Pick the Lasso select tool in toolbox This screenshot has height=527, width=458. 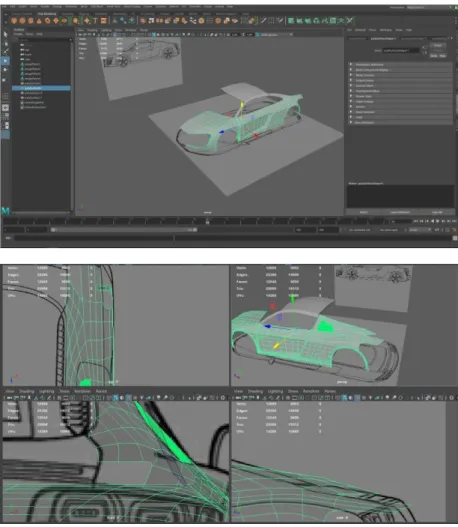point(5,43)
